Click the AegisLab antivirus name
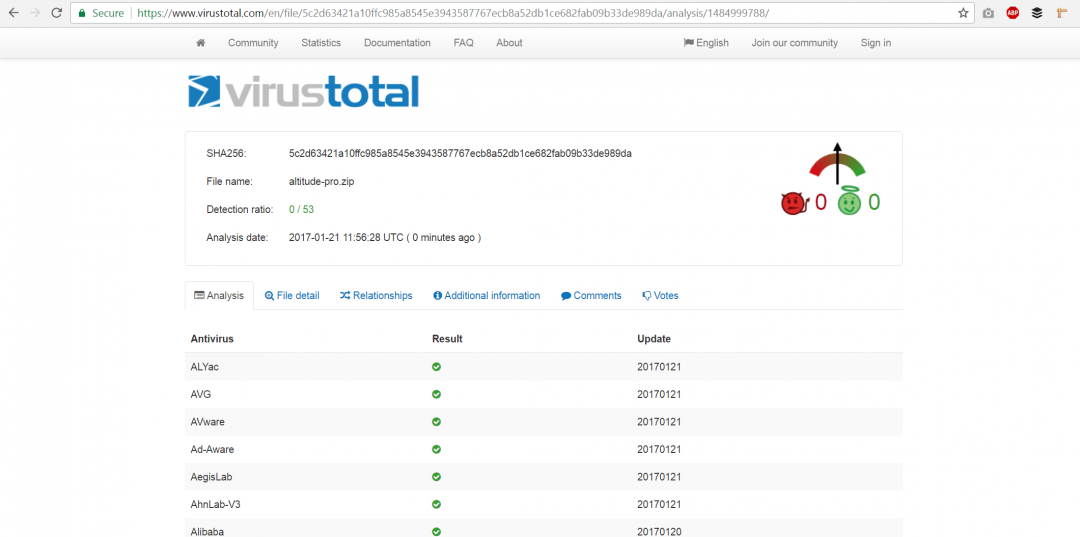The image size is (1080, 537). 209,477
